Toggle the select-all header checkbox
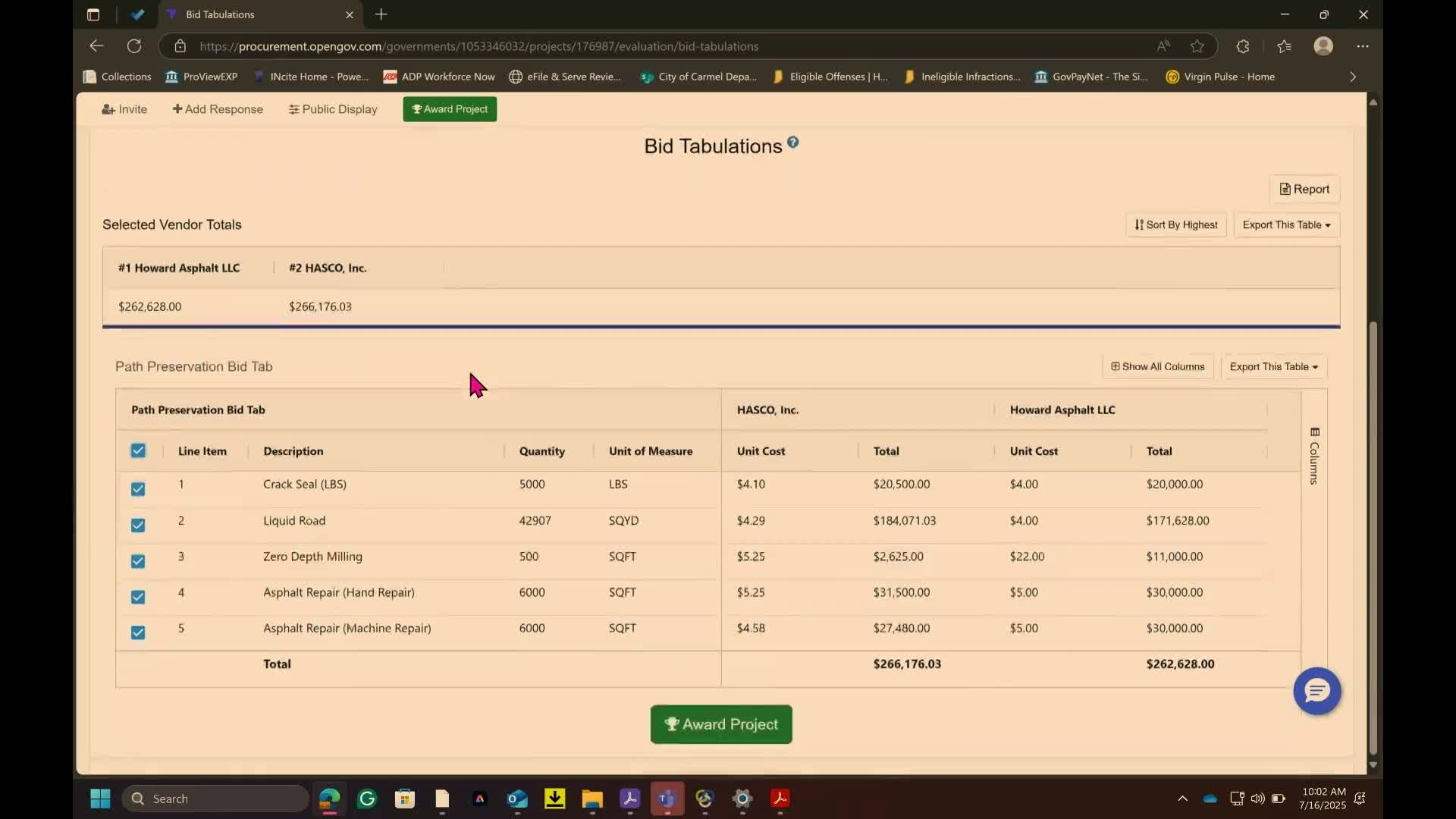Viewport: 1456px width, 819px height. point(138,450)
